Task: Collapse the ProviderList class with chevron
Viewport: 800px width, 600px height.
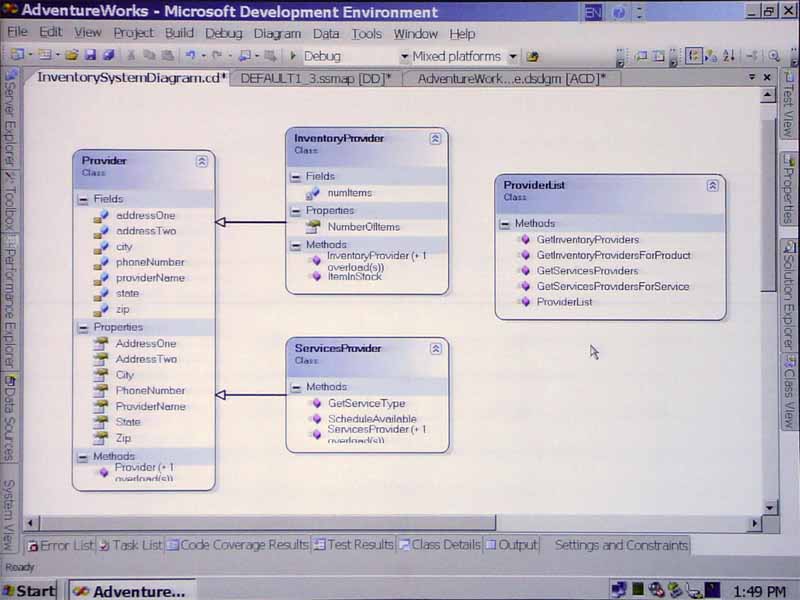Action: (712, 185)
